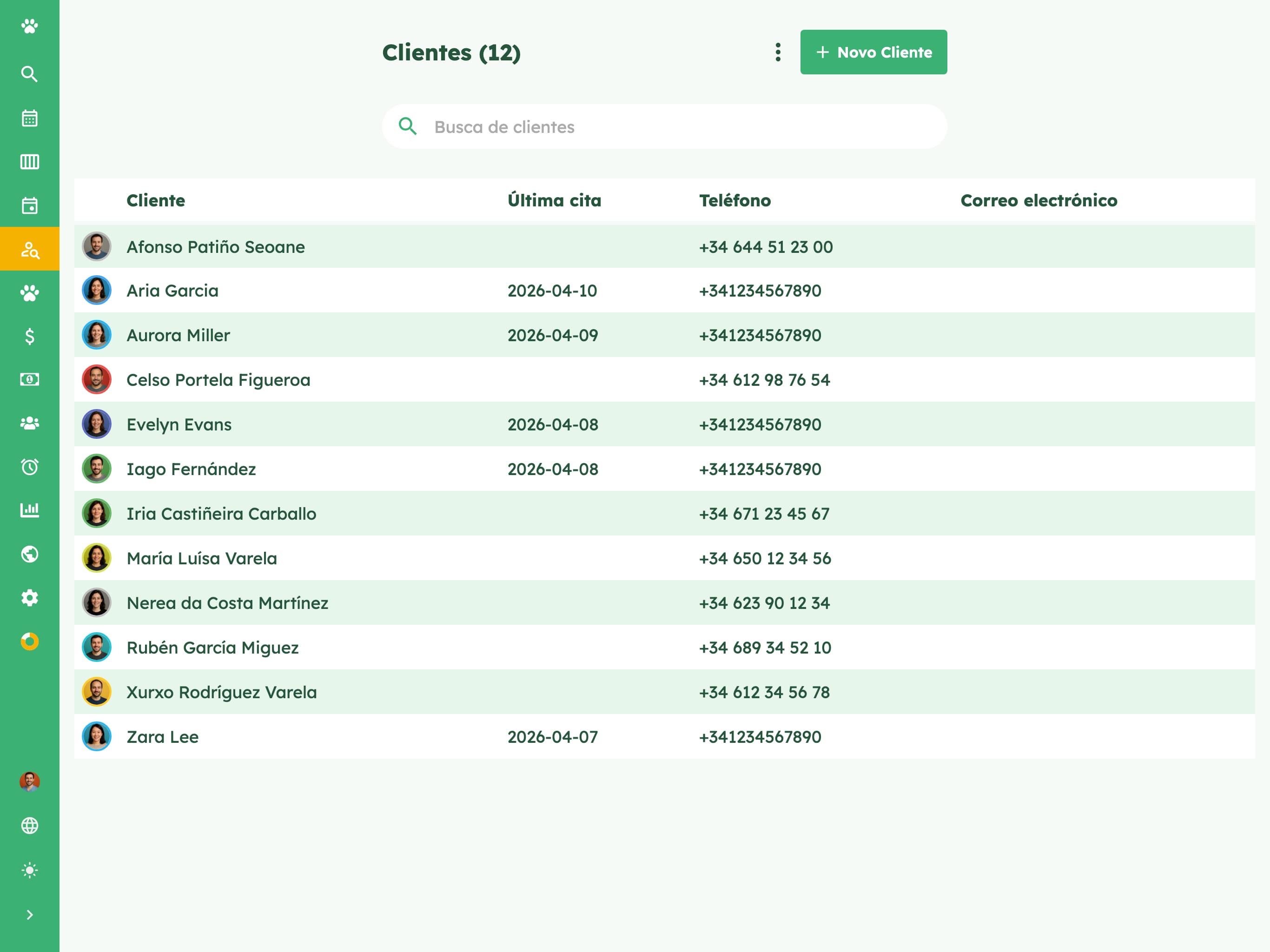Select Iria Castiñeira Carballo row name

[x=221, y=514]
